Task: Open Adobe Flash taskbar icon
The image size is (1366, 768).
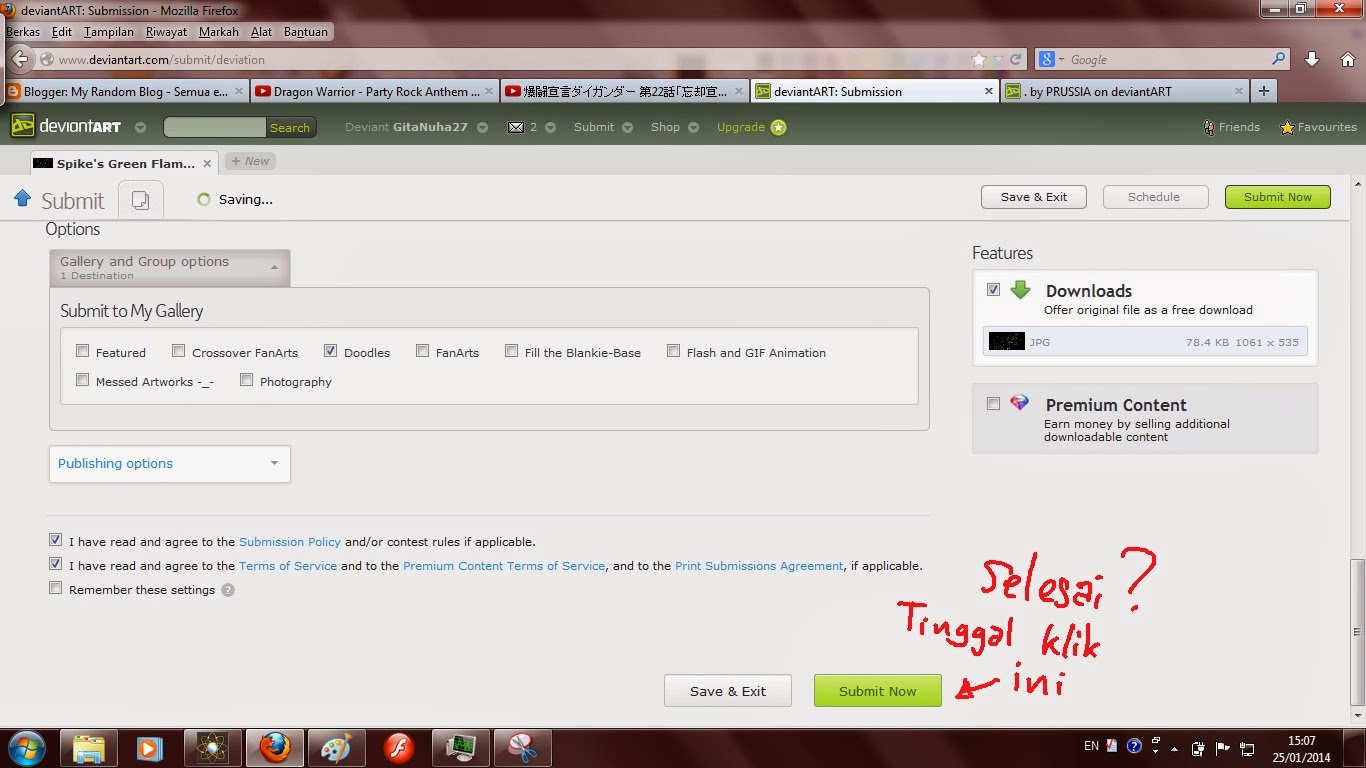Action: (x=399, y=747)
